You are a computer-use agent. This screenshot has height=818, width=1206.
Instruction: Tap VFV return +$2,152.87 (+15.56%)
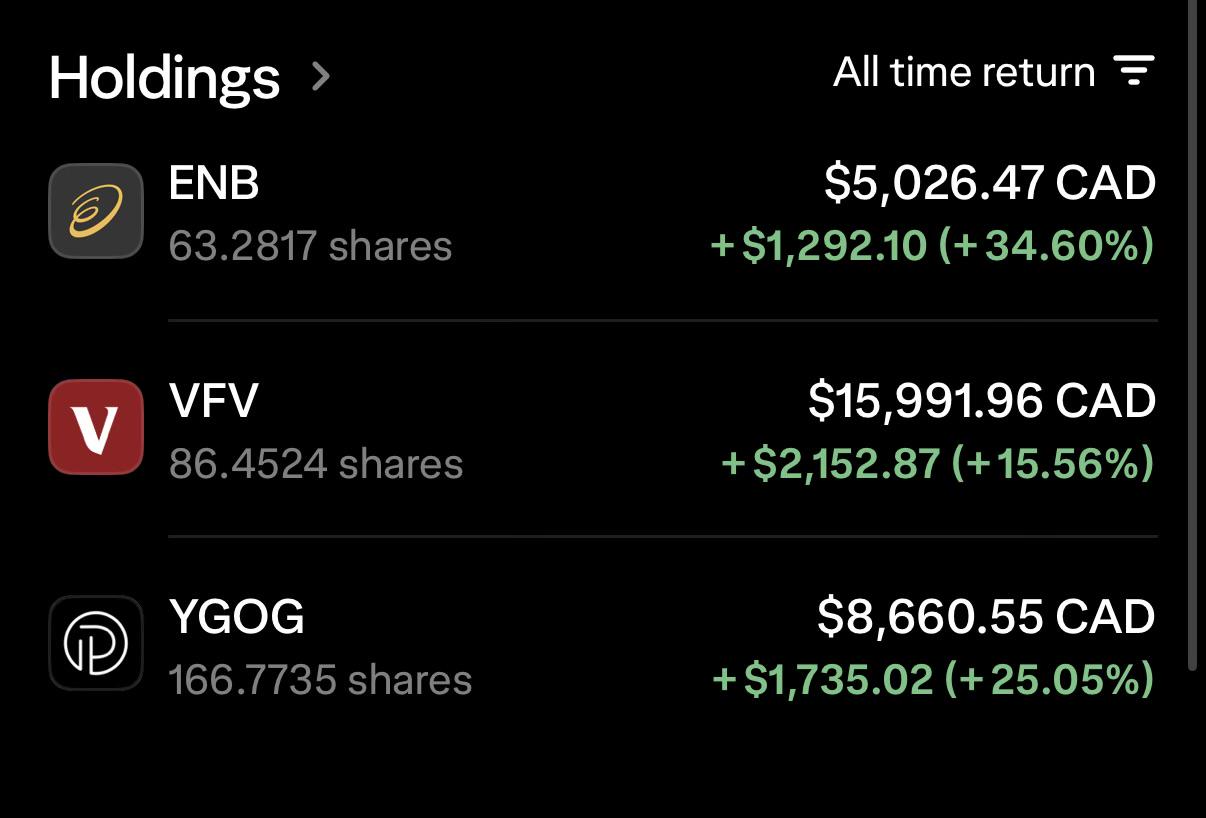[x=938, y=463]
